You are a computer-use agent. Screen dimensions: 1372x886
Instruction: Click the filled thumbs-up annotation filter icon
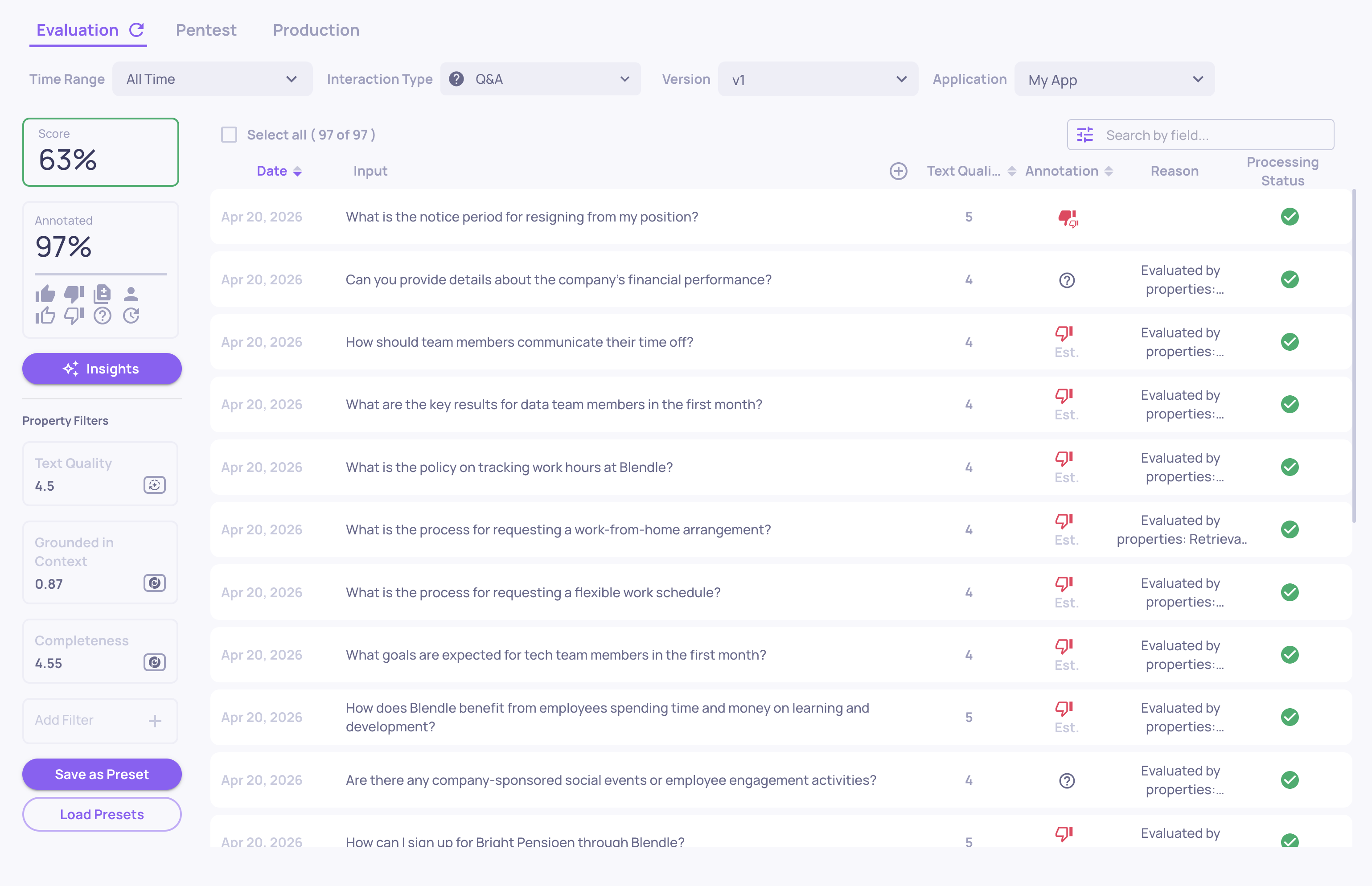tap(45, 294)
